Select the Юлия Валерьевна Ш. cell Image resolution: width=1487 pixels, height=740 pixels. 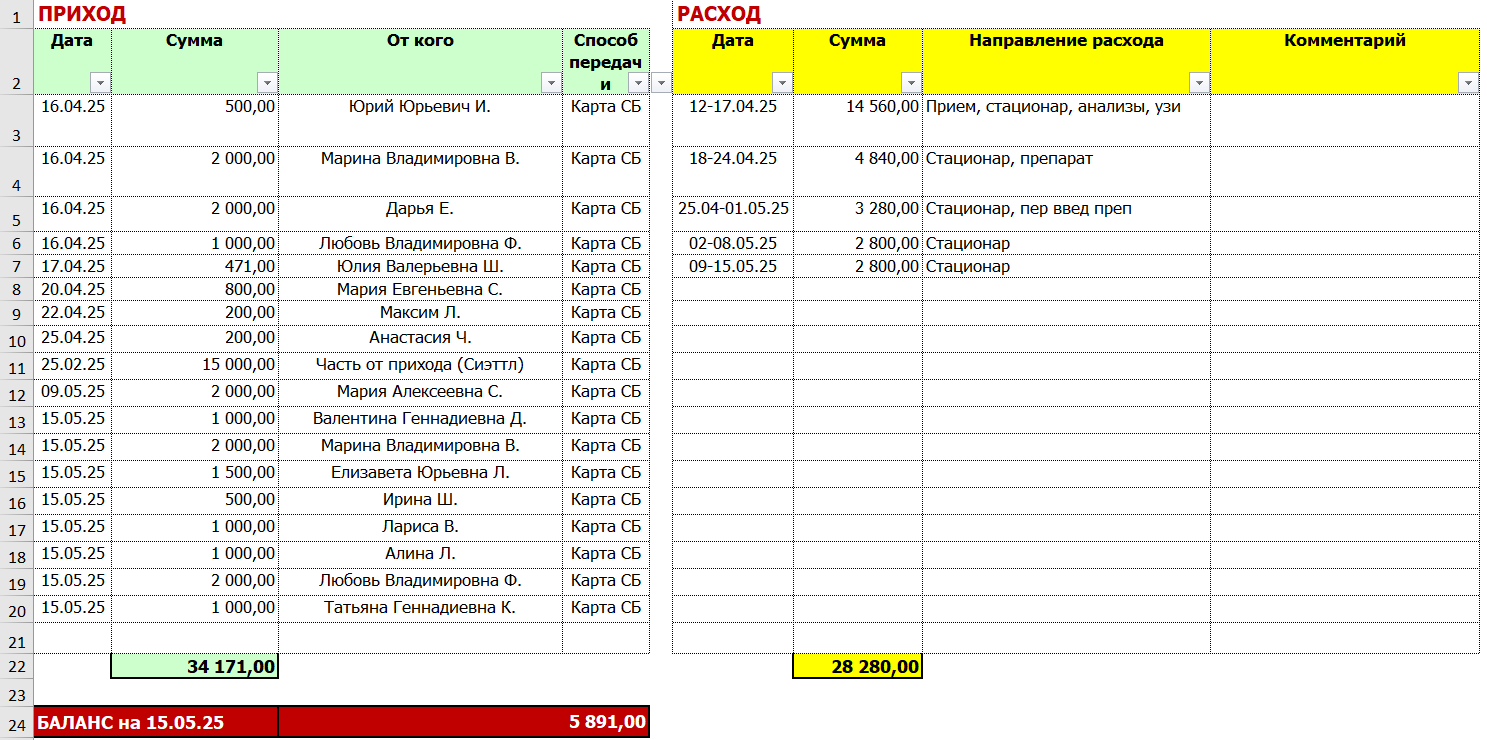[421, 266]
